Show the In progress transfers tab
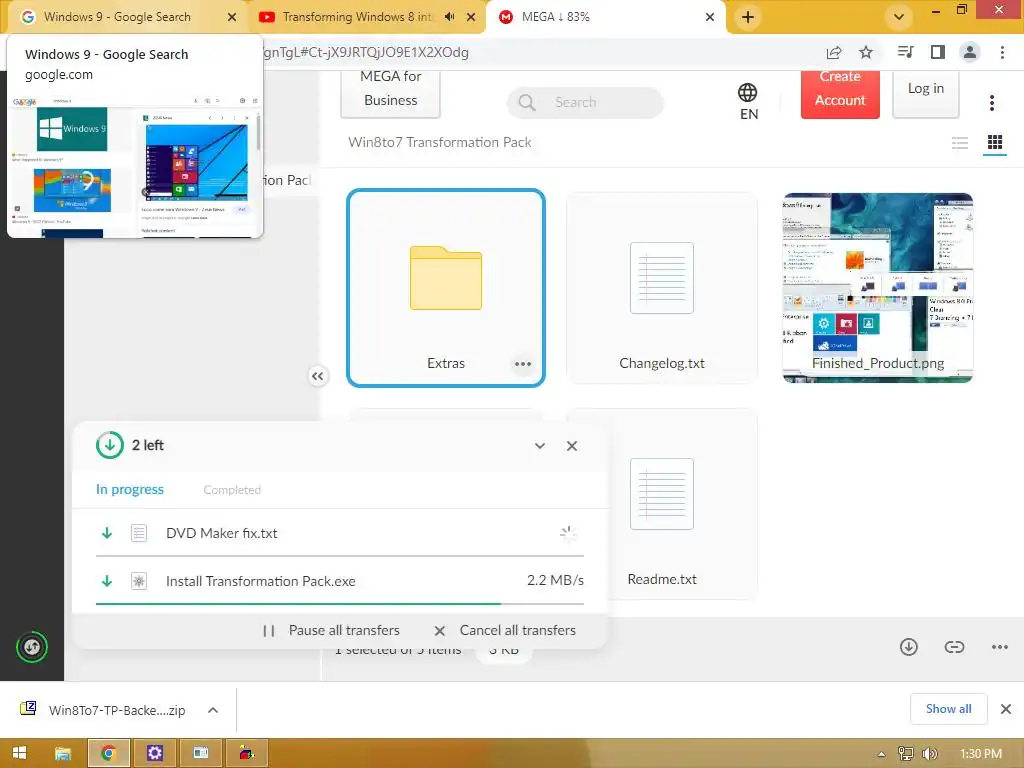Viewport: 1024px width, 768px height. (x=130, y=489)
